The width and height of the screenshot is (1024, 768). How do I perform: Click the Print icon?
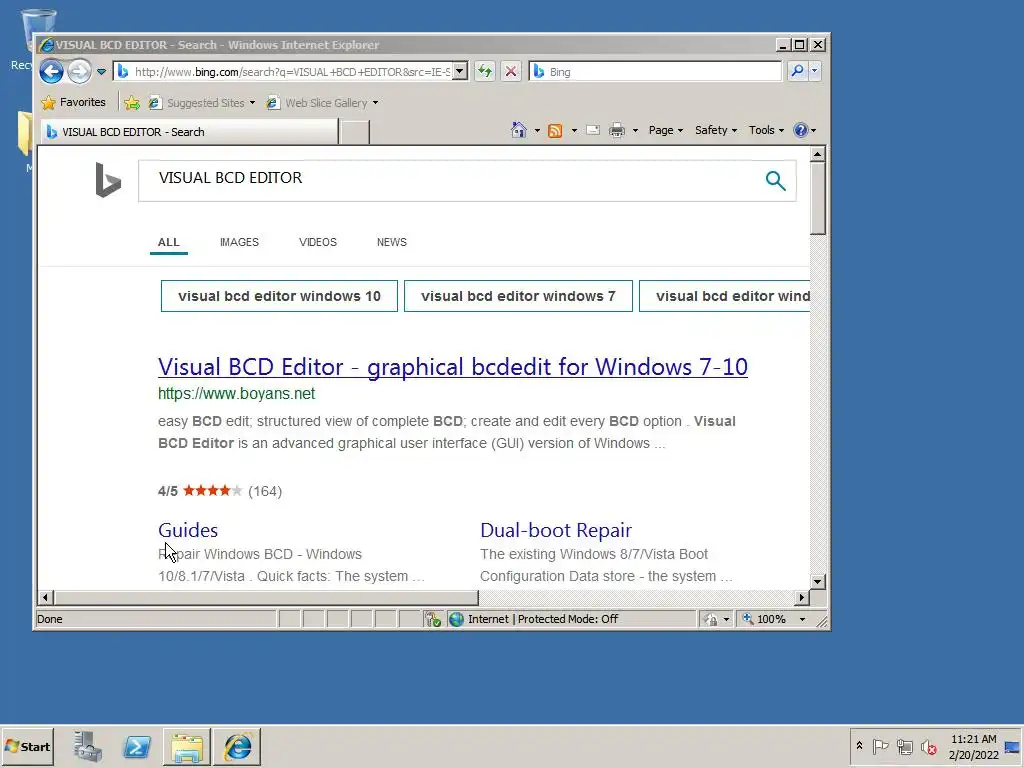pos(616,131)
